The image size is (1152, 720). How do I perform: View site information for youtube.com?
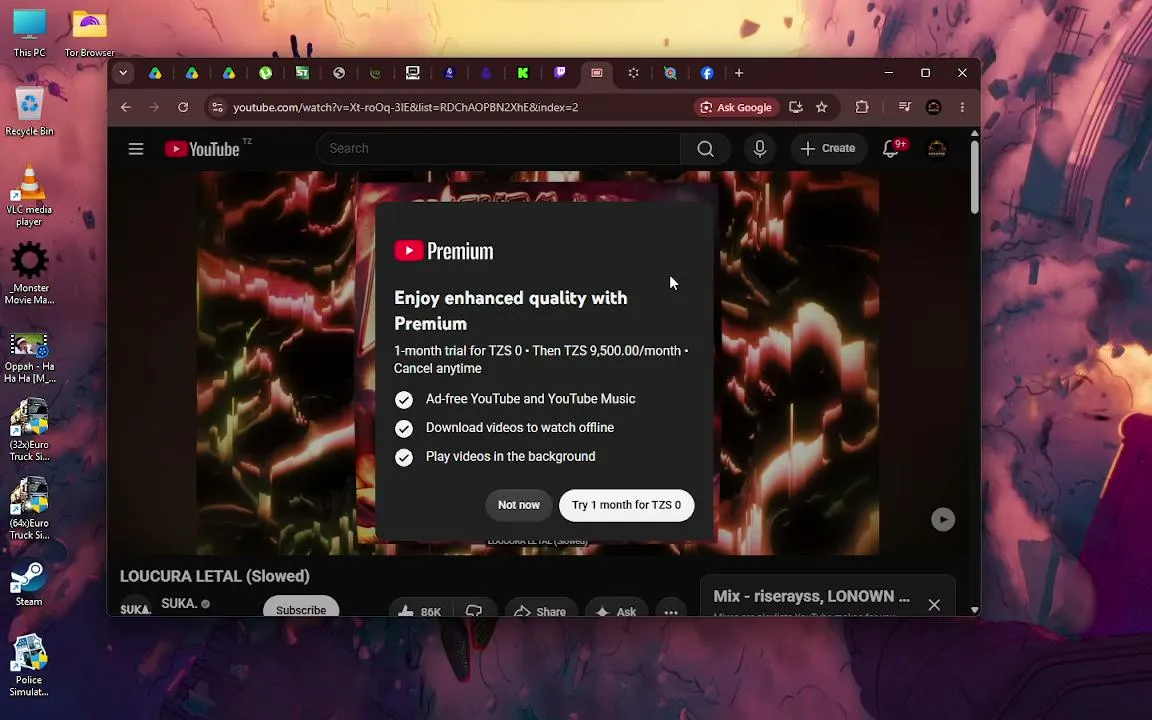click(x=217, y=107)
